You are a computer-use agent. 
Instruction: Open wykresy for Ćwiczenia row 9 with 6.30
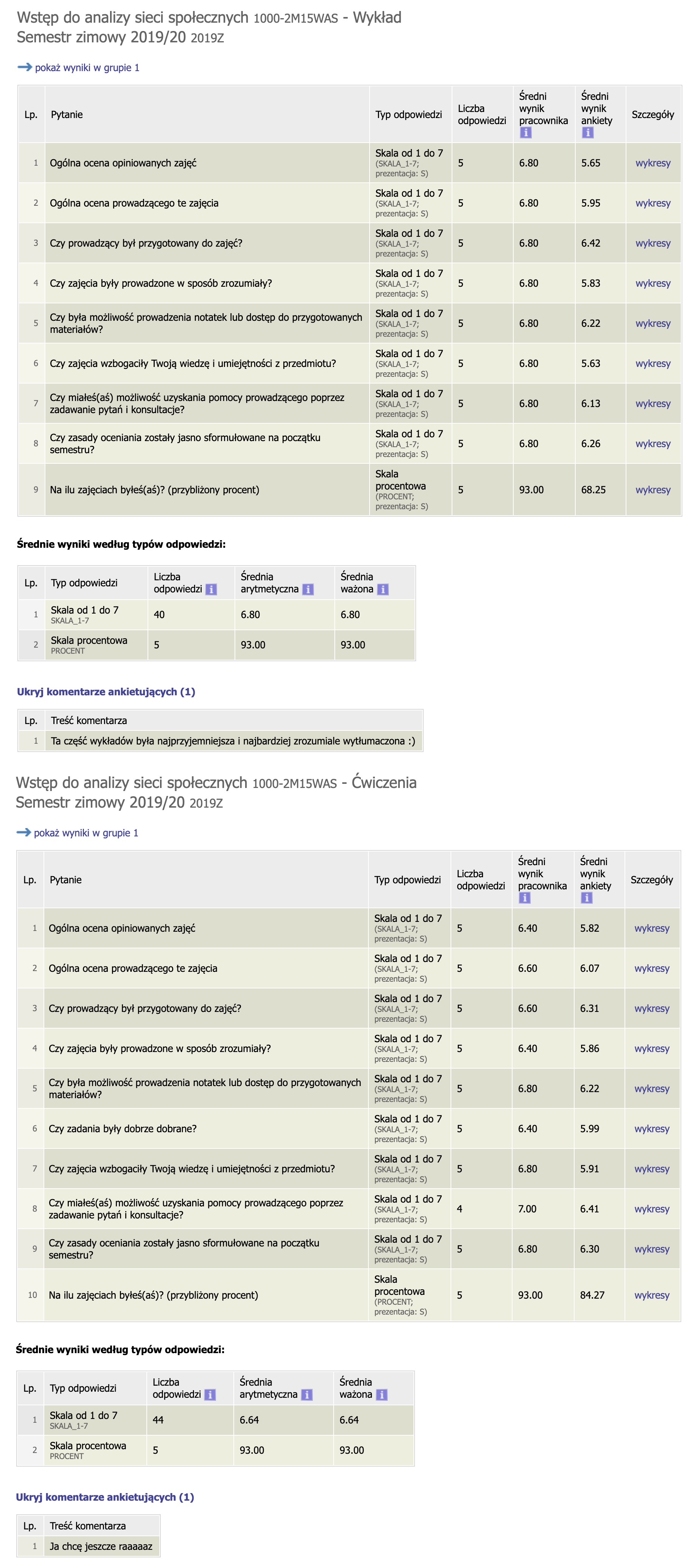pyautogui.click(x=652, y=1249)
